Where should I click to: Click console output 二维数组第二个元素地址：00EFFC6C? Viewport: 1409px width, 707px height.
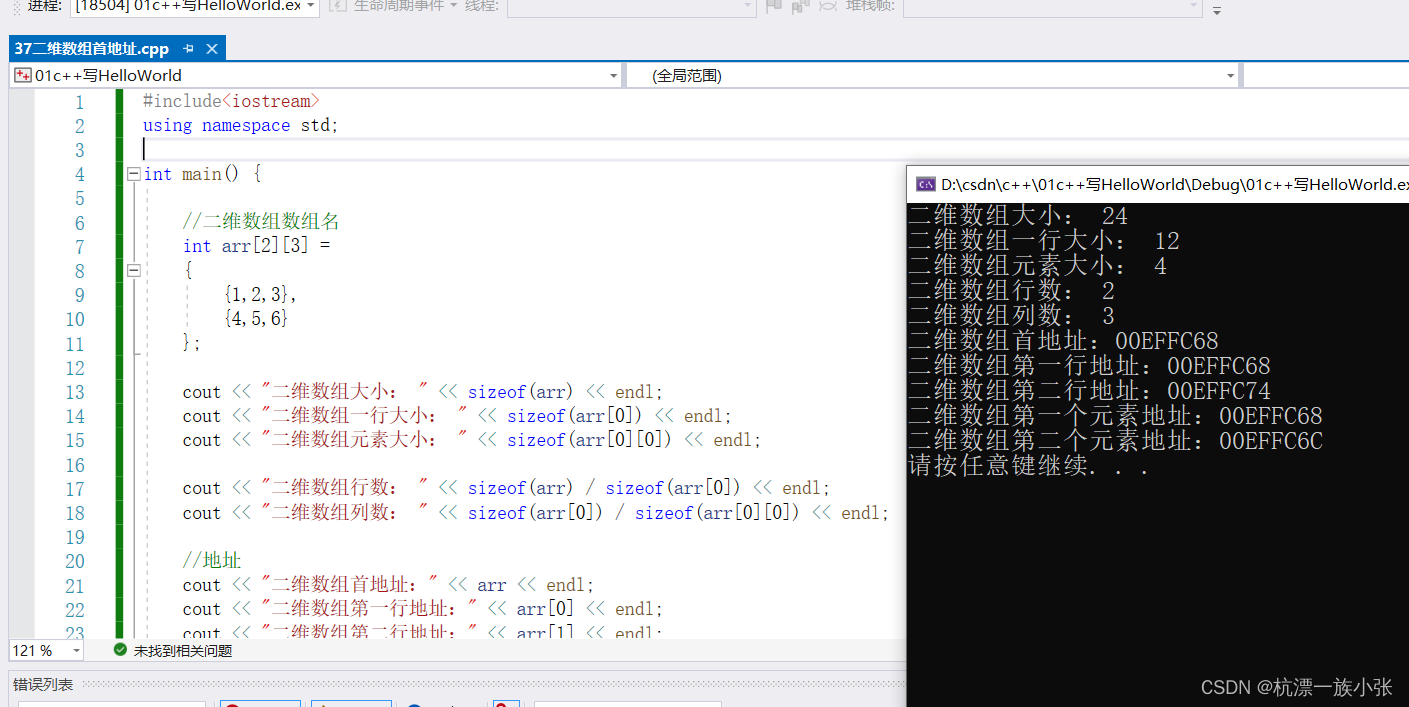tap(1115, 441)
